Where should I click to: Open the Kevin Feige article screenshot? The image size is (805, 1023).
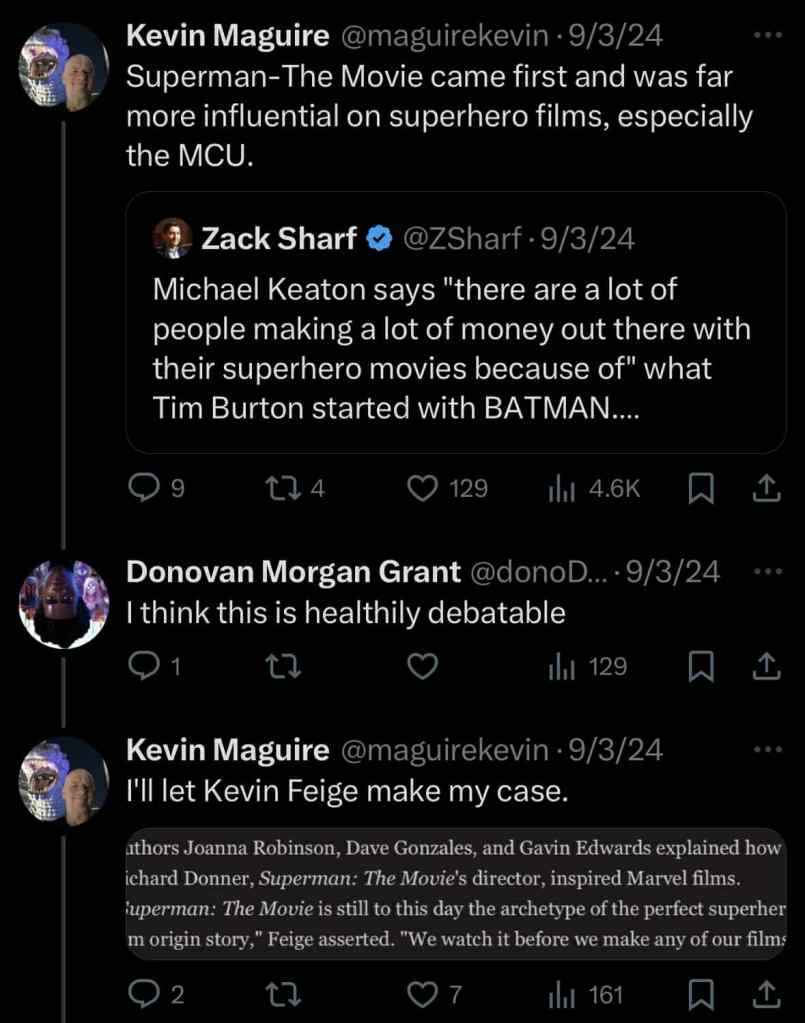pyautogui.click(x=455, y=893)
